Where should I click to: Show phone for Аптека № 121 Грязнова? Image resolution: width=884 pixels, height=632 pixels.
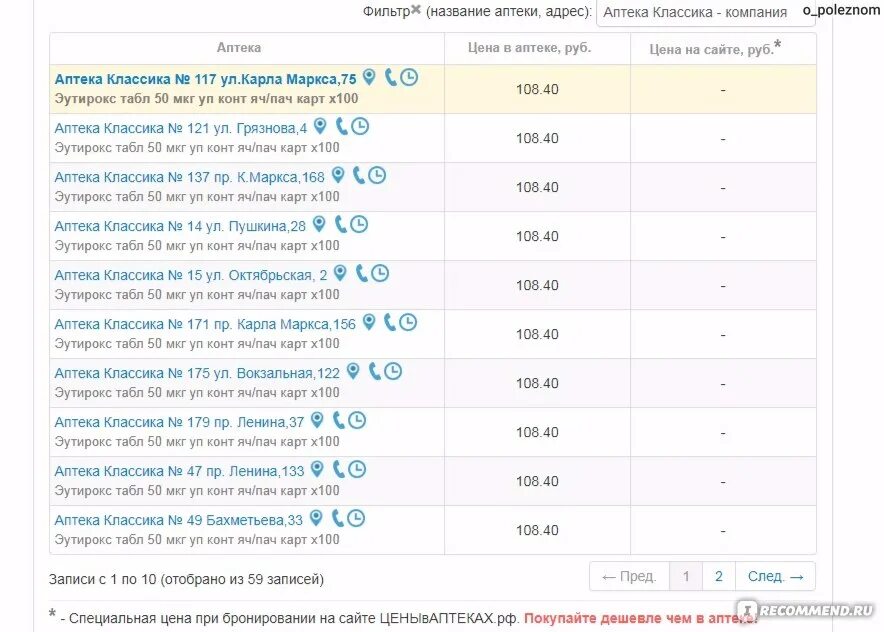pyautogui.click(x=341, y=126)
